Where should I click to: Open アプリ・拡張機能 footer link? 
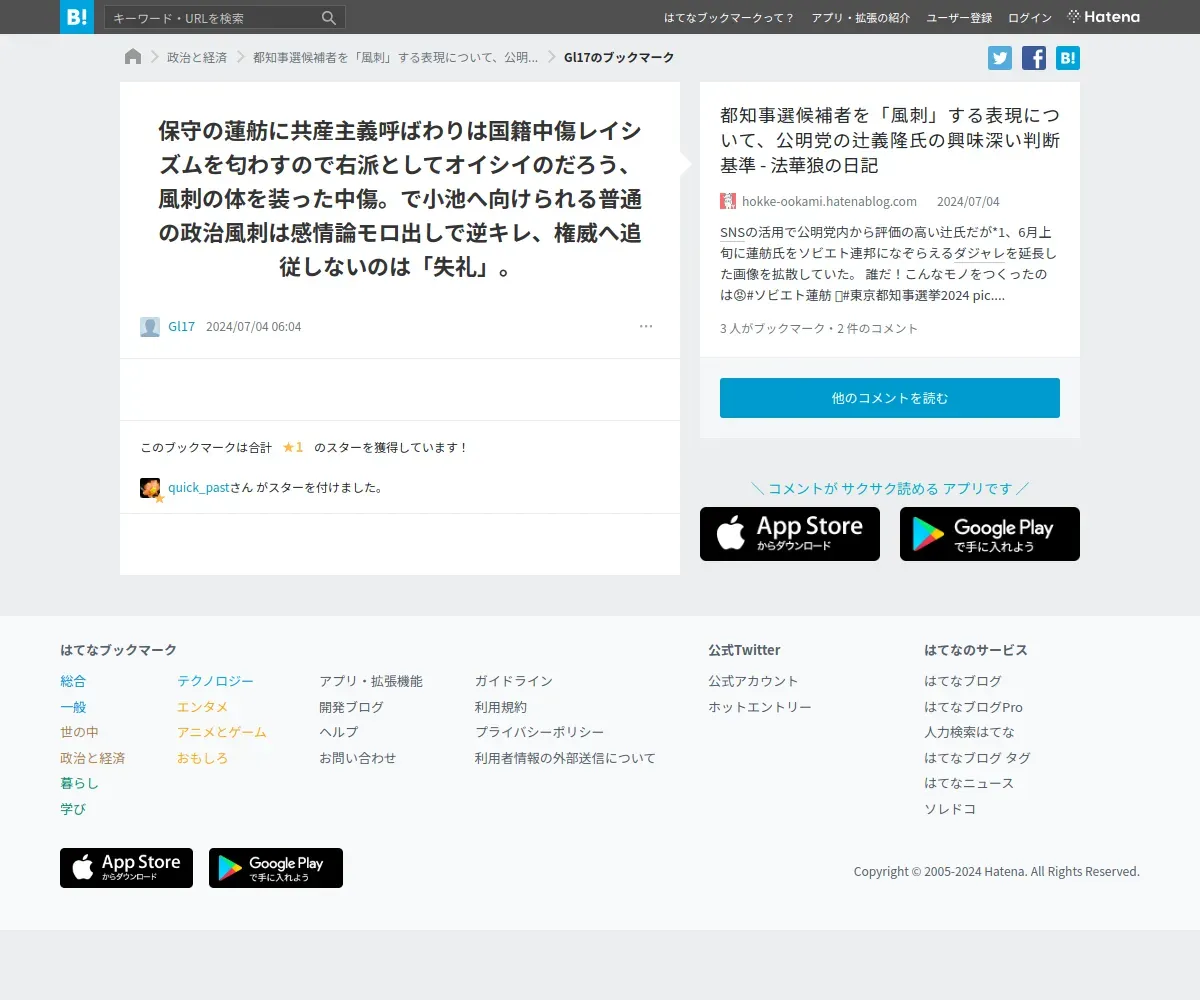[x=371, y=681]
